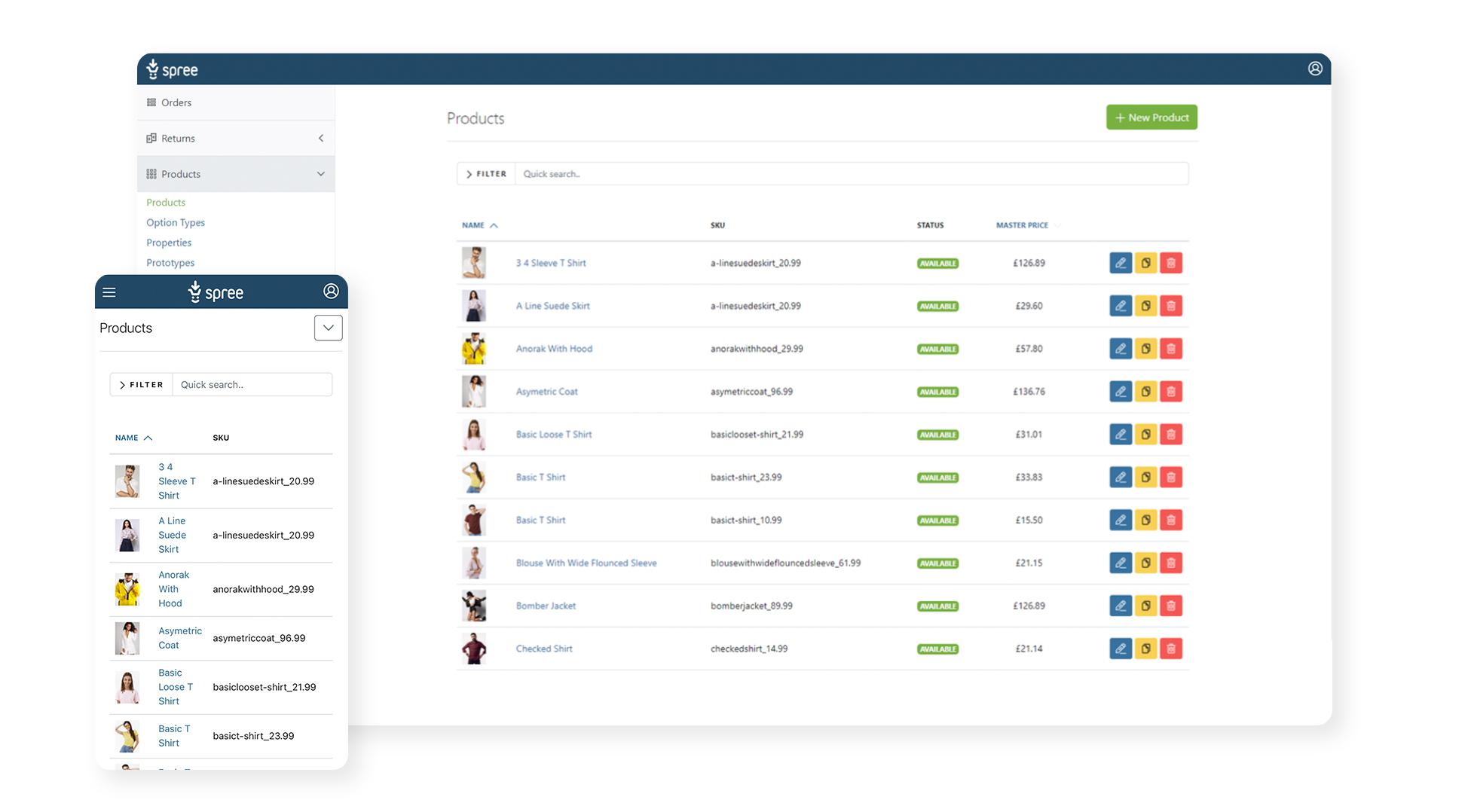Image resolution: width=1474 pixels, height=812 pixels.
Task: Open the user account icon in the header
Action: point(1315,69)
